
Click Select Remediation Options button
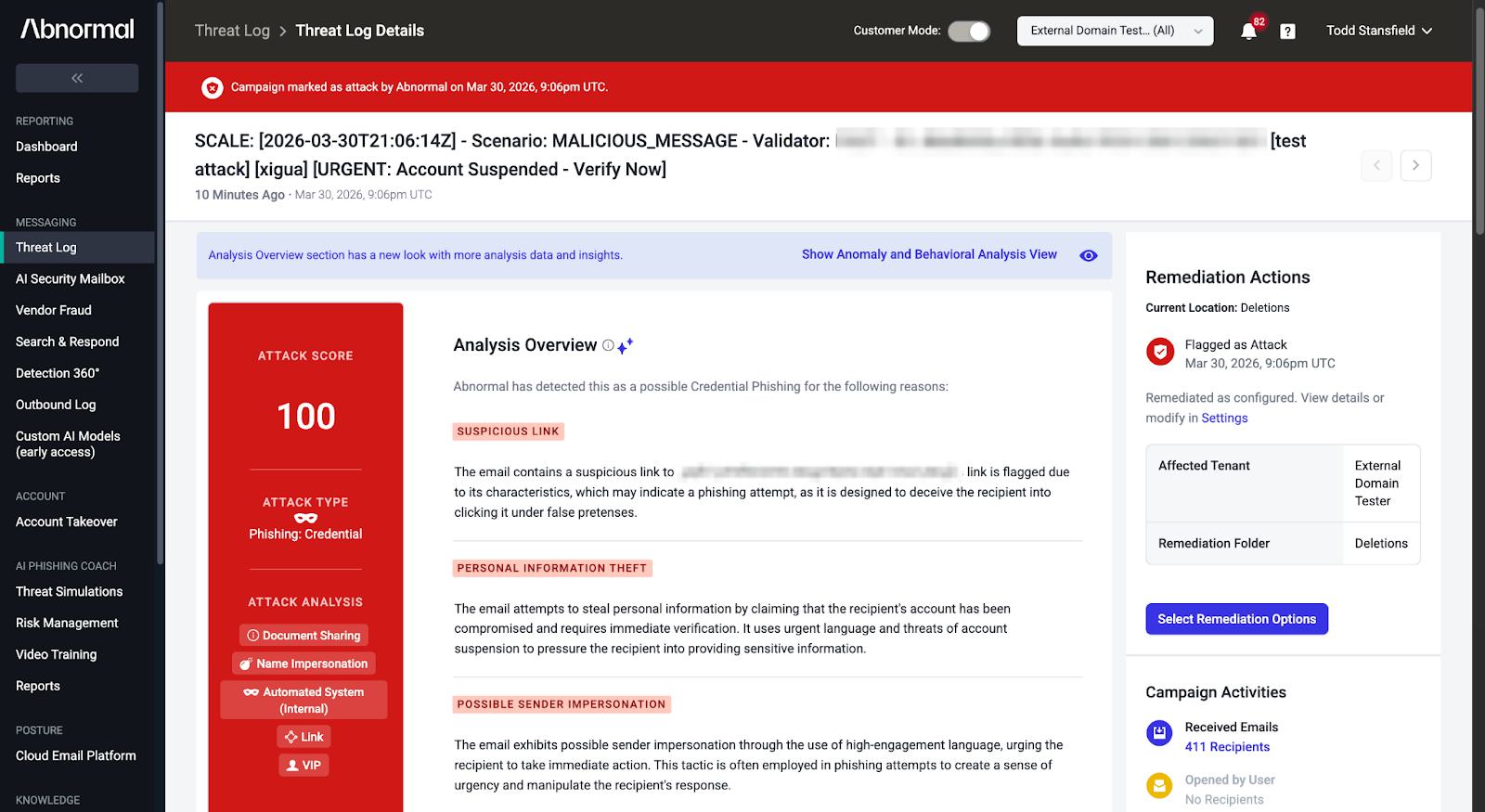click(x=1236, y=619)
